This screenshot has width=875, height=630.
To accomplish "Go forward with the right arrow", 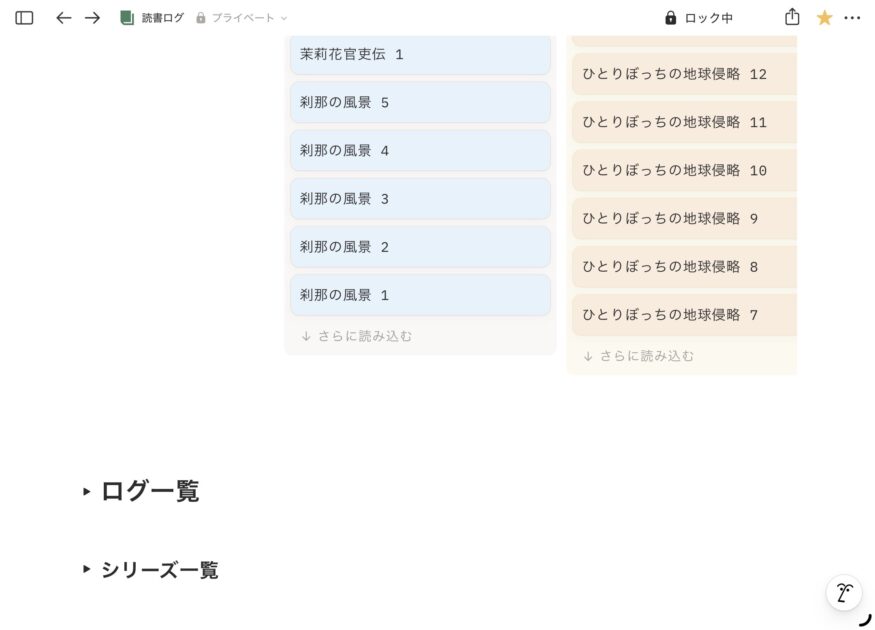I will click(x=93, y=18).
